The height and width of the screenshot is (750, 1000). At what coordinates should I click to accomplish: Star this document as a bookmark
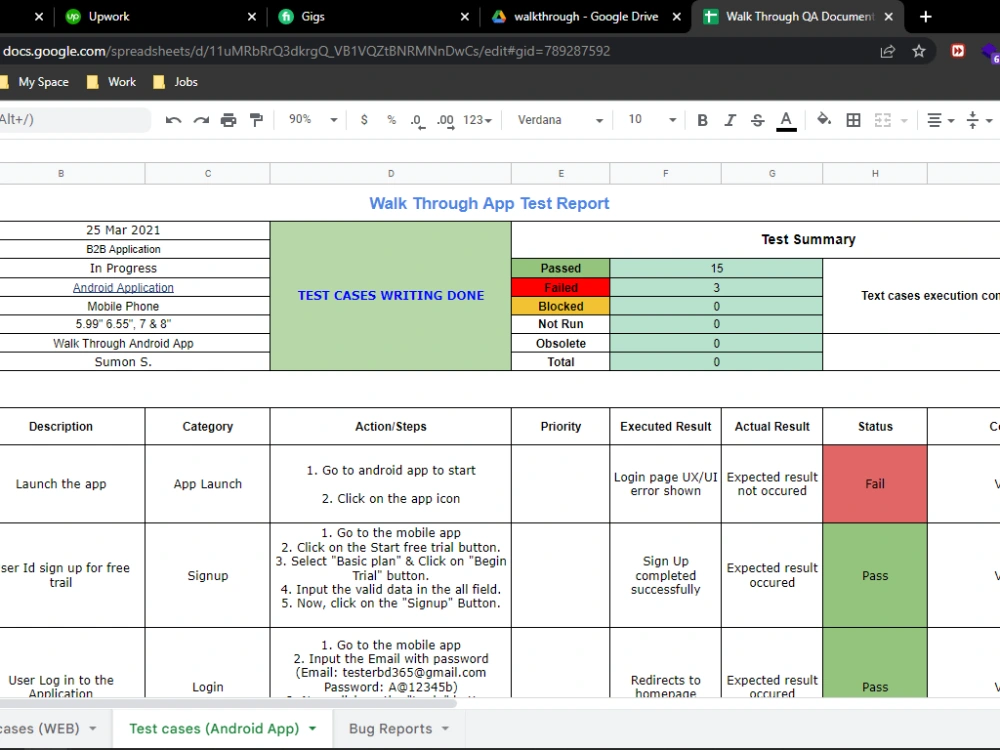(919, 51)
